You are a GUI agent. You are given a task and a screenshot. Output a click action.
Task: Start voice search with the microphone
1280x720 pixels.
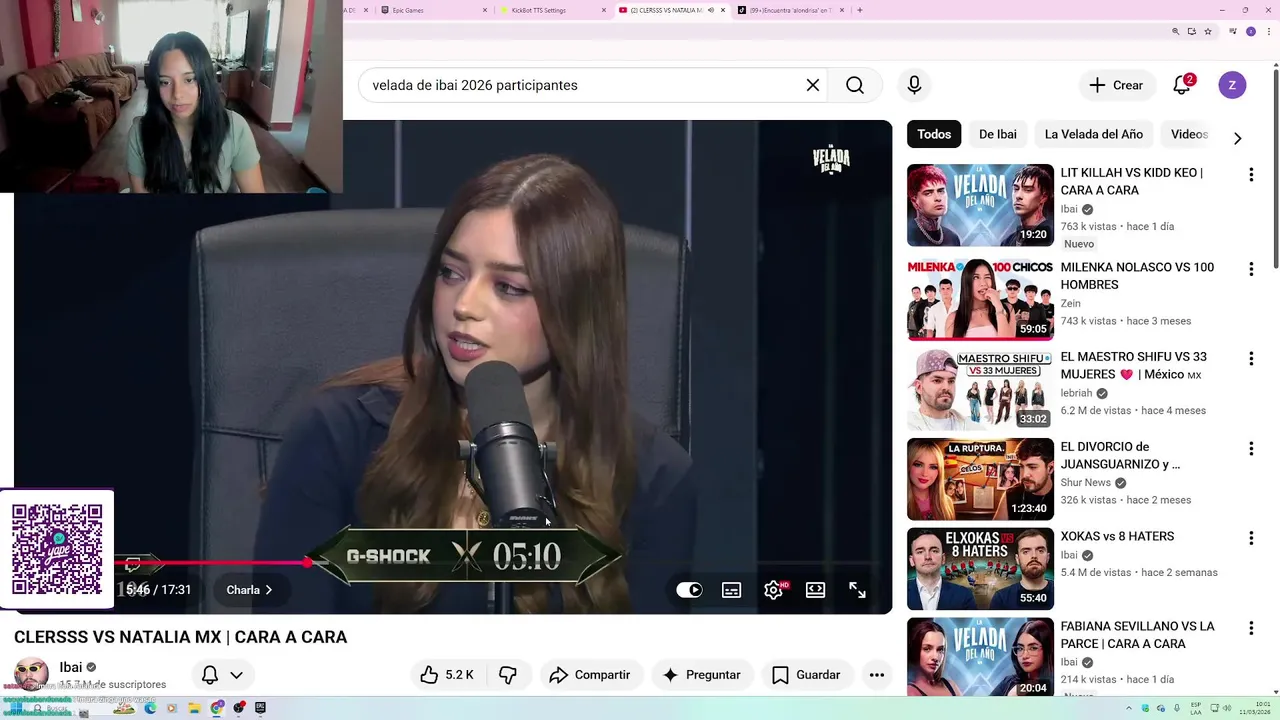click(x=914, y=85)
